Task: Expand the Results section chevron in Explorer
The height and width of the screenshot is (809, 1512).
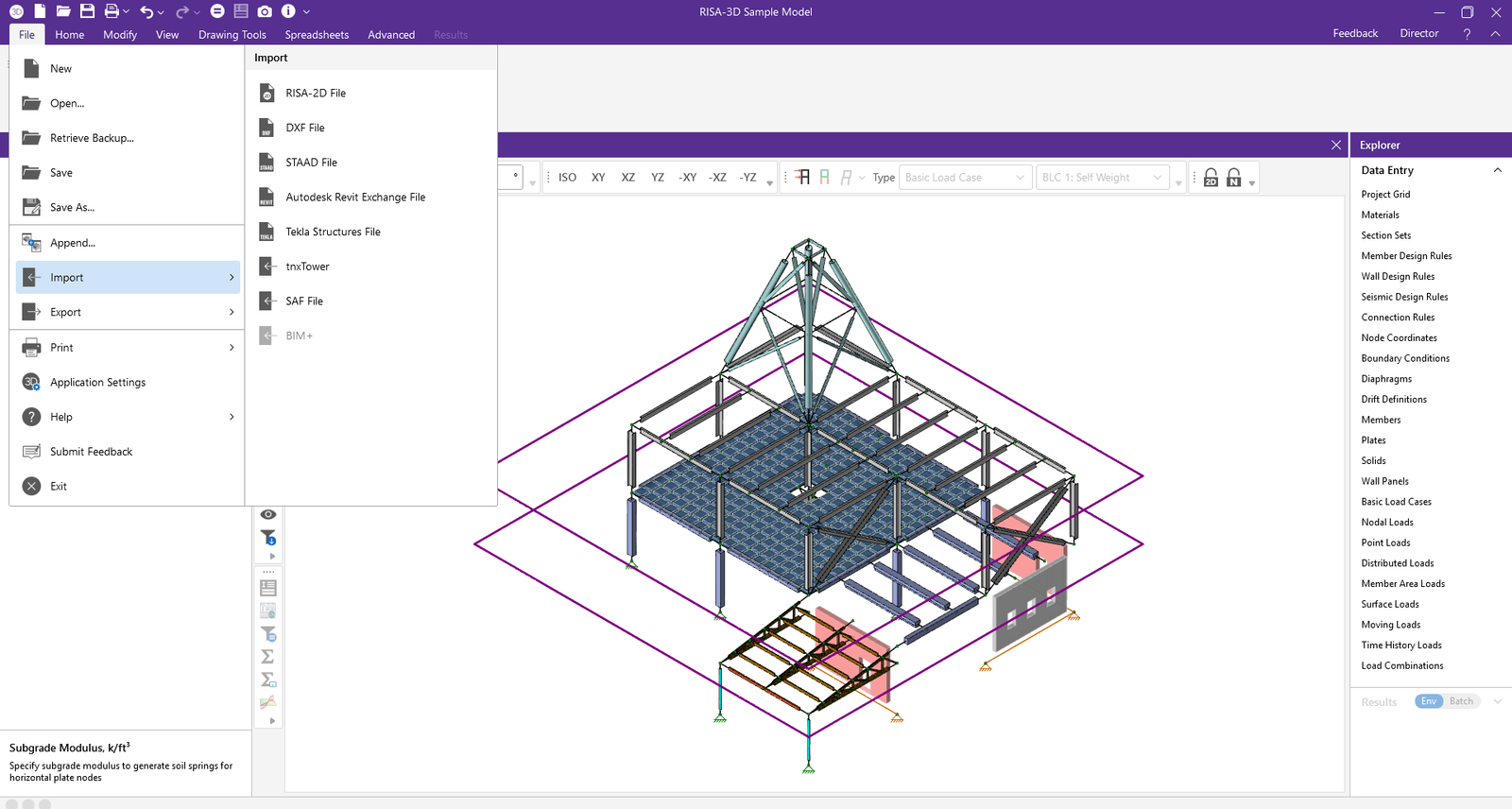Action: [x=1497, y=701]
